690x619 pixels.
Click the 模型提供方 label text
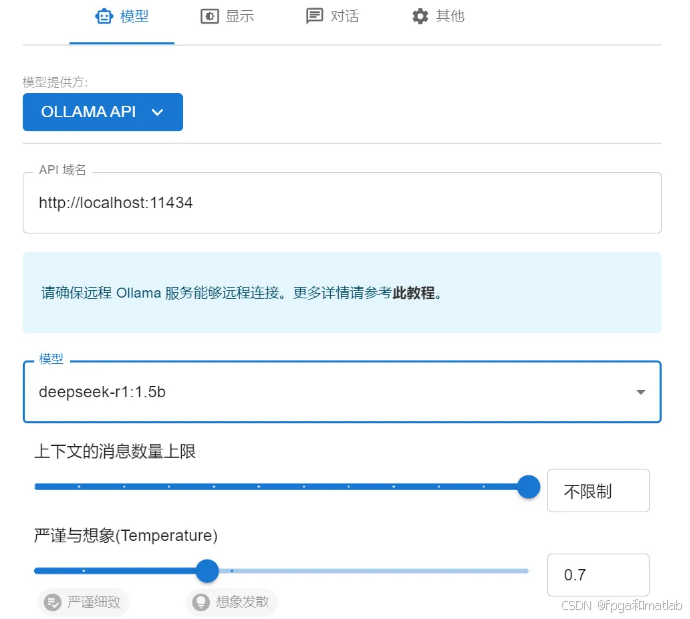55,82
